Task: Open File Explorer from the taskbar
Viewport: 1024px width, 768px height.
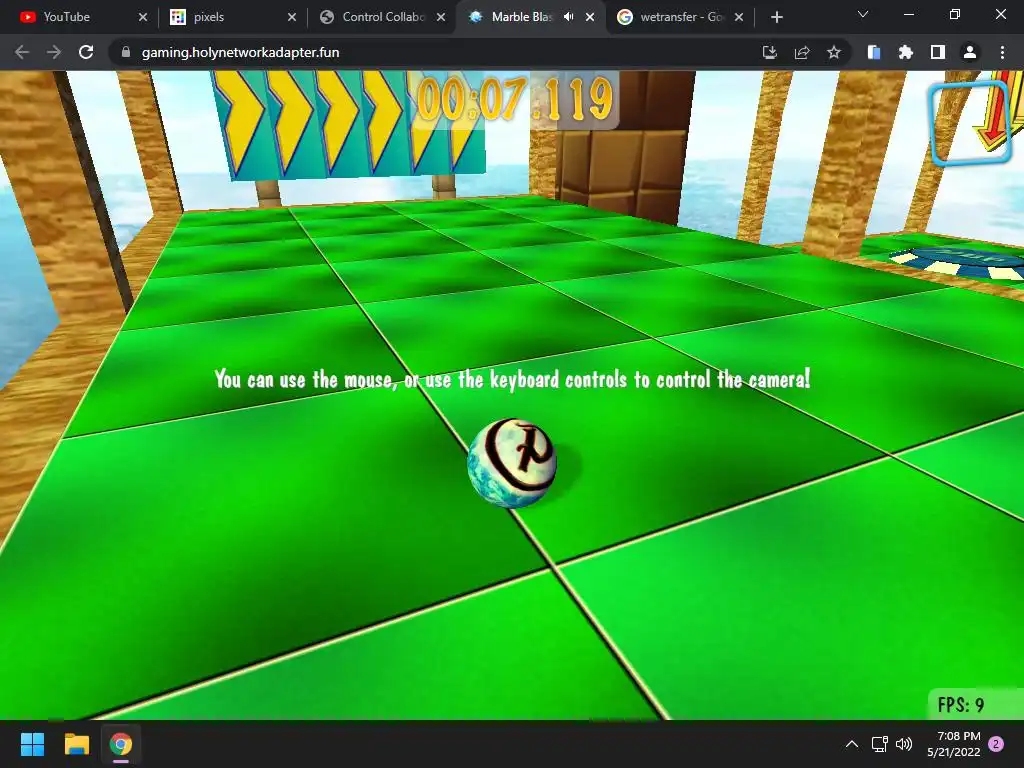Action: coord(76,744)
